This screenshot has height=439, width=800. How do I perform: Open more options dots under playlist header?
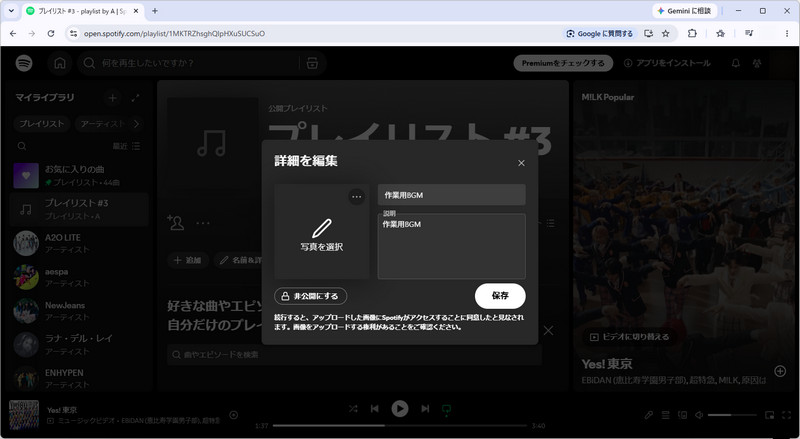[203, 223]
